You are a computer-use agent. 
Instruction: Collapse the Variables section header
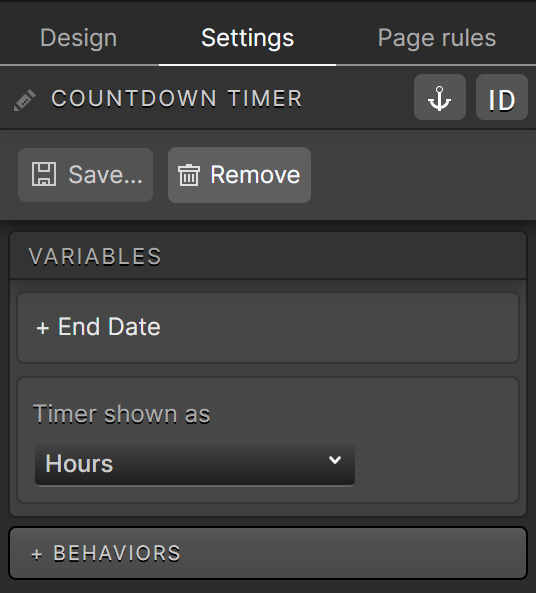tap(268, 256)
